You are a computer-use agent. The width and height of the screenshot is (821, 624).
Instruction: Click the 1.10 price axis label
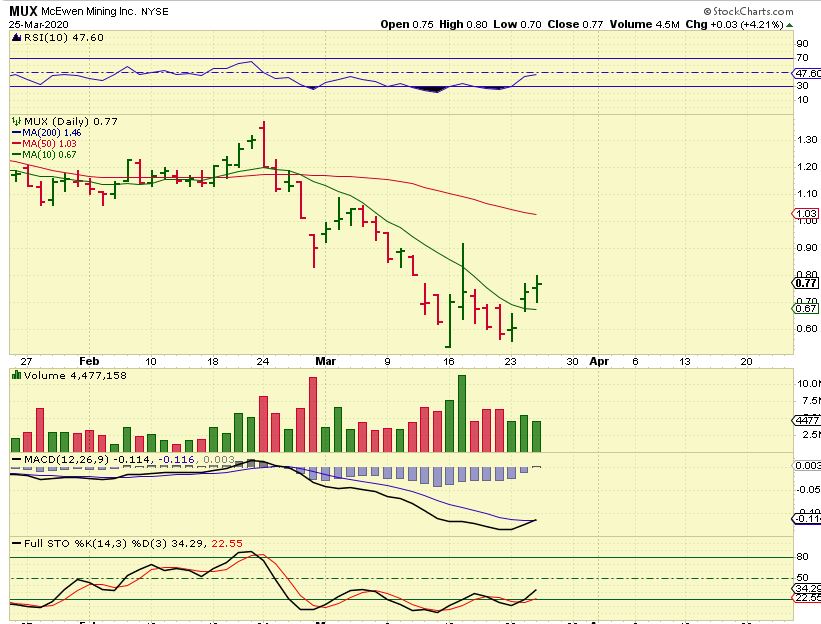807,194
